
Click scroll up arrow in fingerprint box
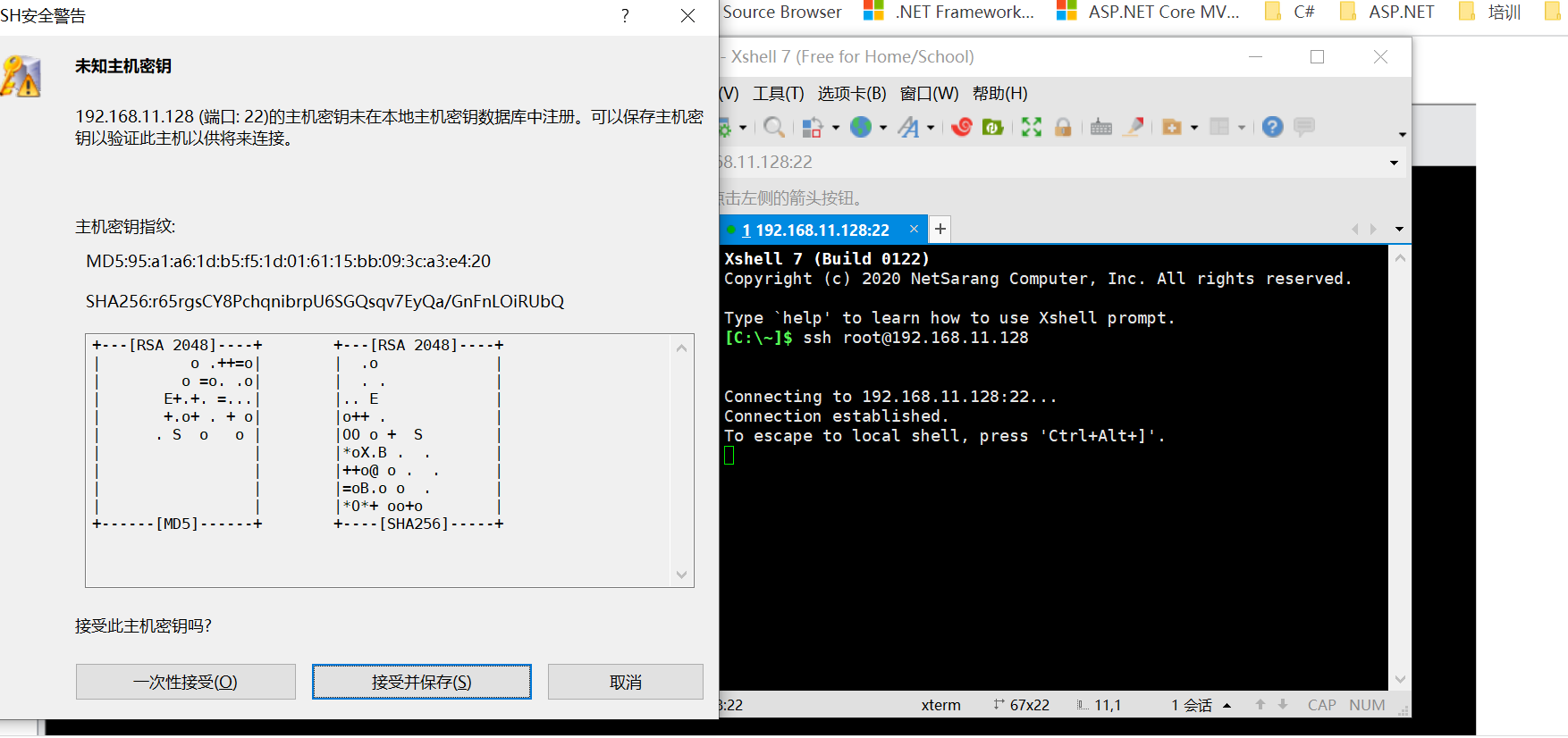pos(682,348)
